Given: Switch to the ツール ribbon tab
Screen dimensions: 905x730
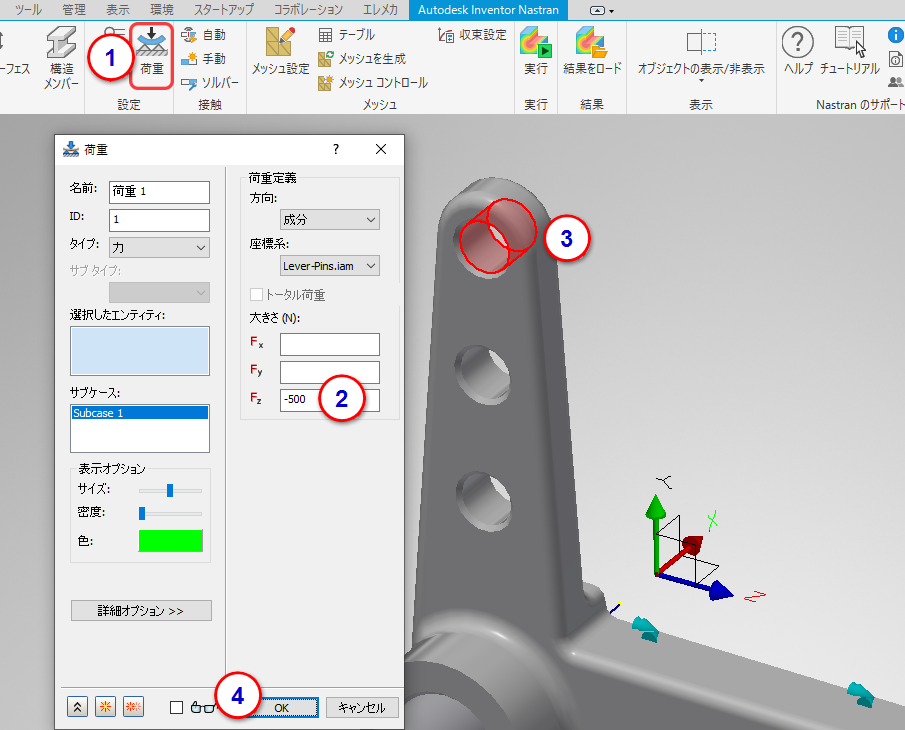Looking at the screenshot, I should [28, 10].
